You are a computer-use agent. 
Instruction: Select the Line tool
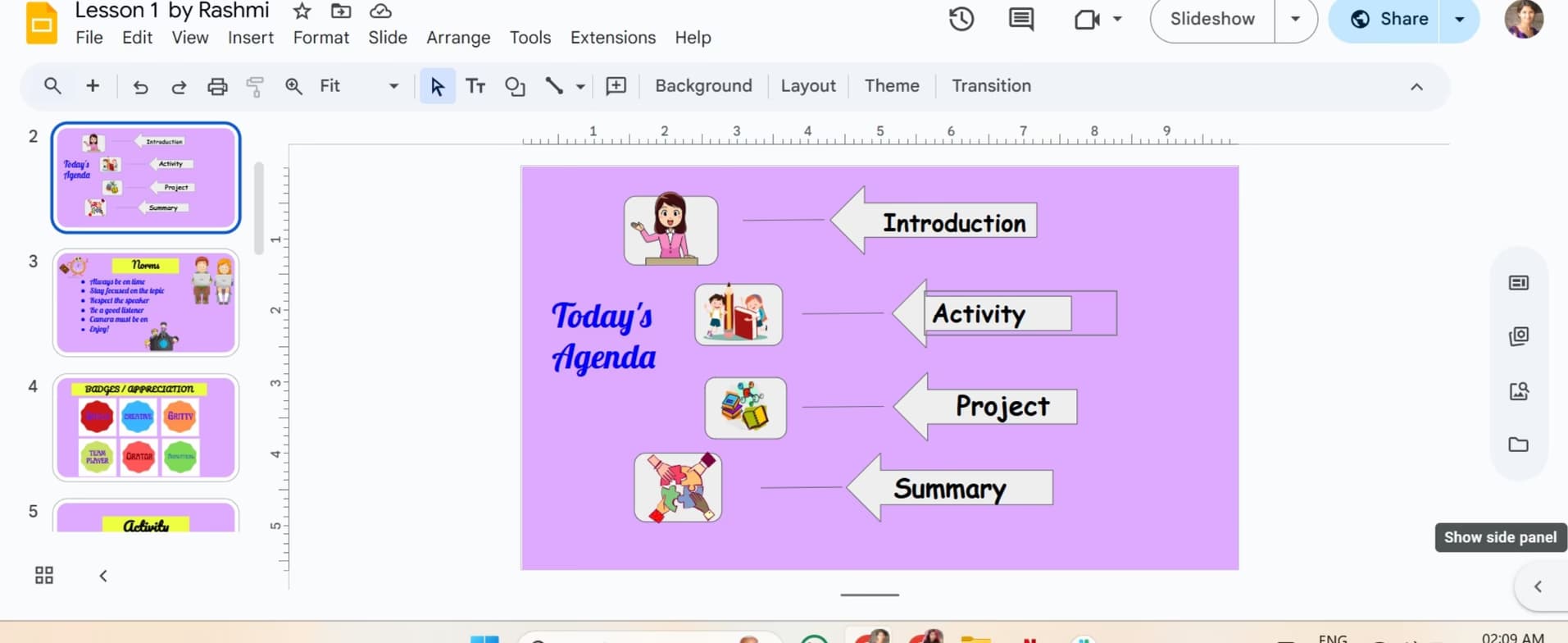coord(554,85)
